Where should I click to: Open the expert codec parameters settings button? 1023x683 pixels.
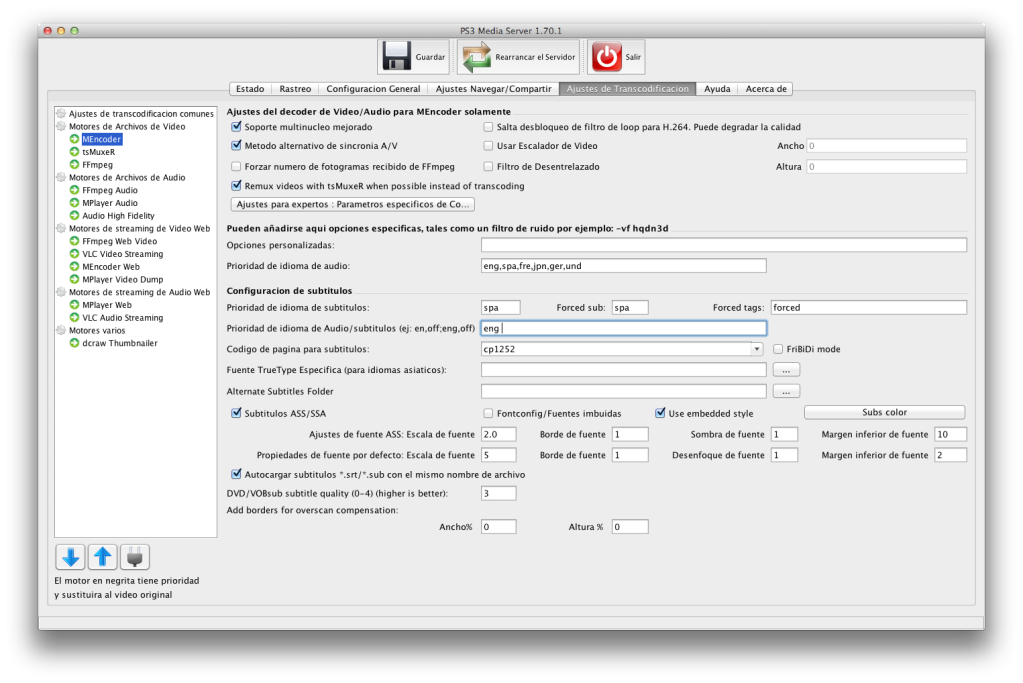point(352,204)
